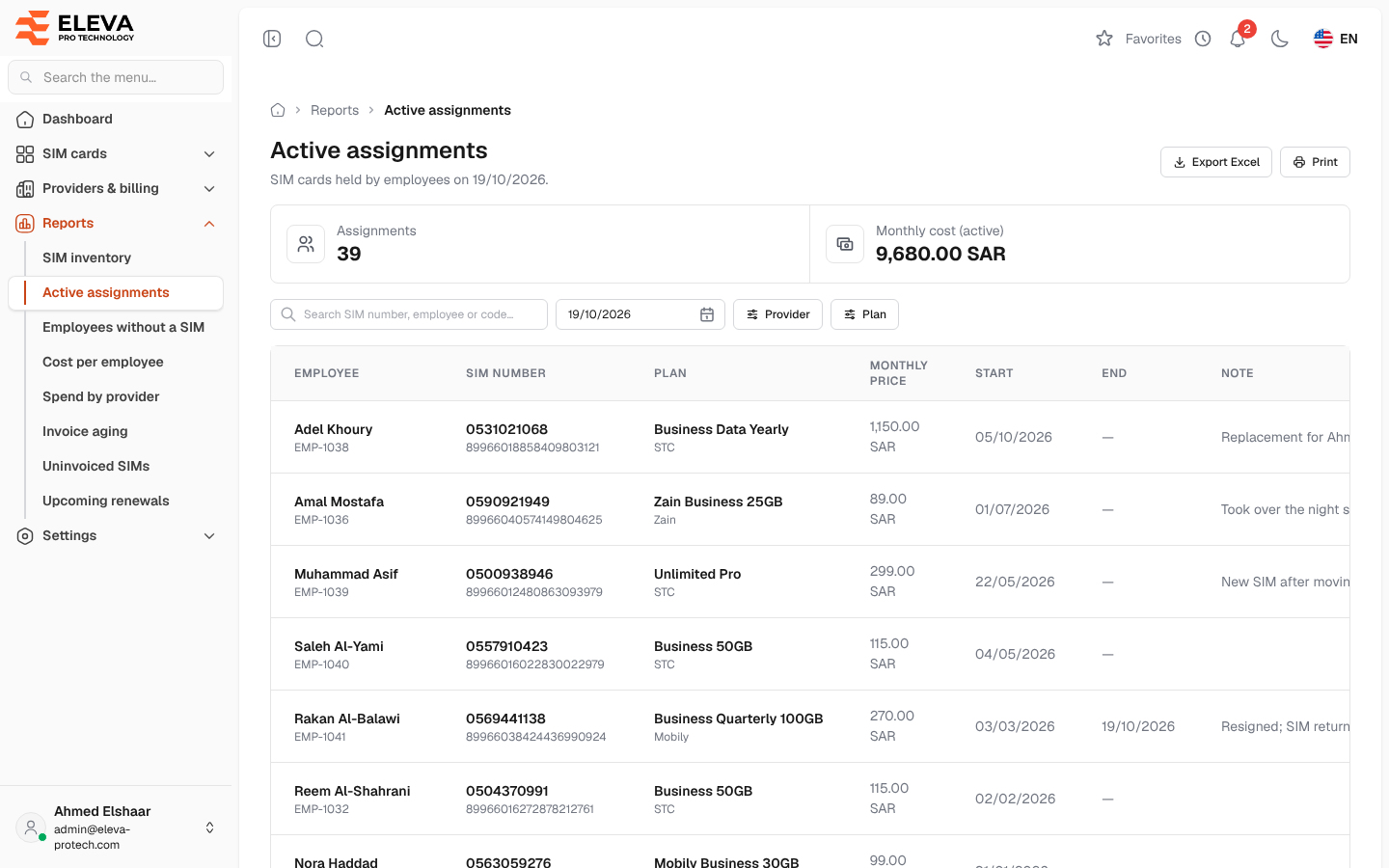Open recent history clock icon
This screenshot has height=868, width=1389.
1203,39
